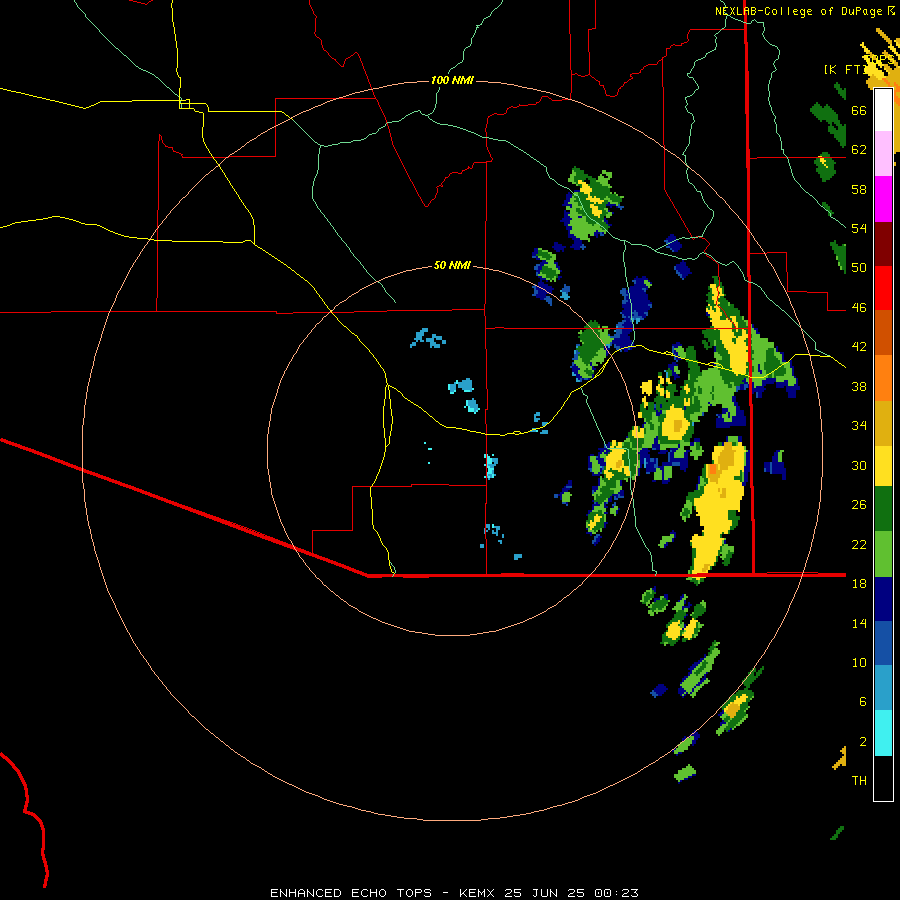This screenshot has width=900, height=900.
Task: Click the "66" scale value
Action: click(859, 110)
